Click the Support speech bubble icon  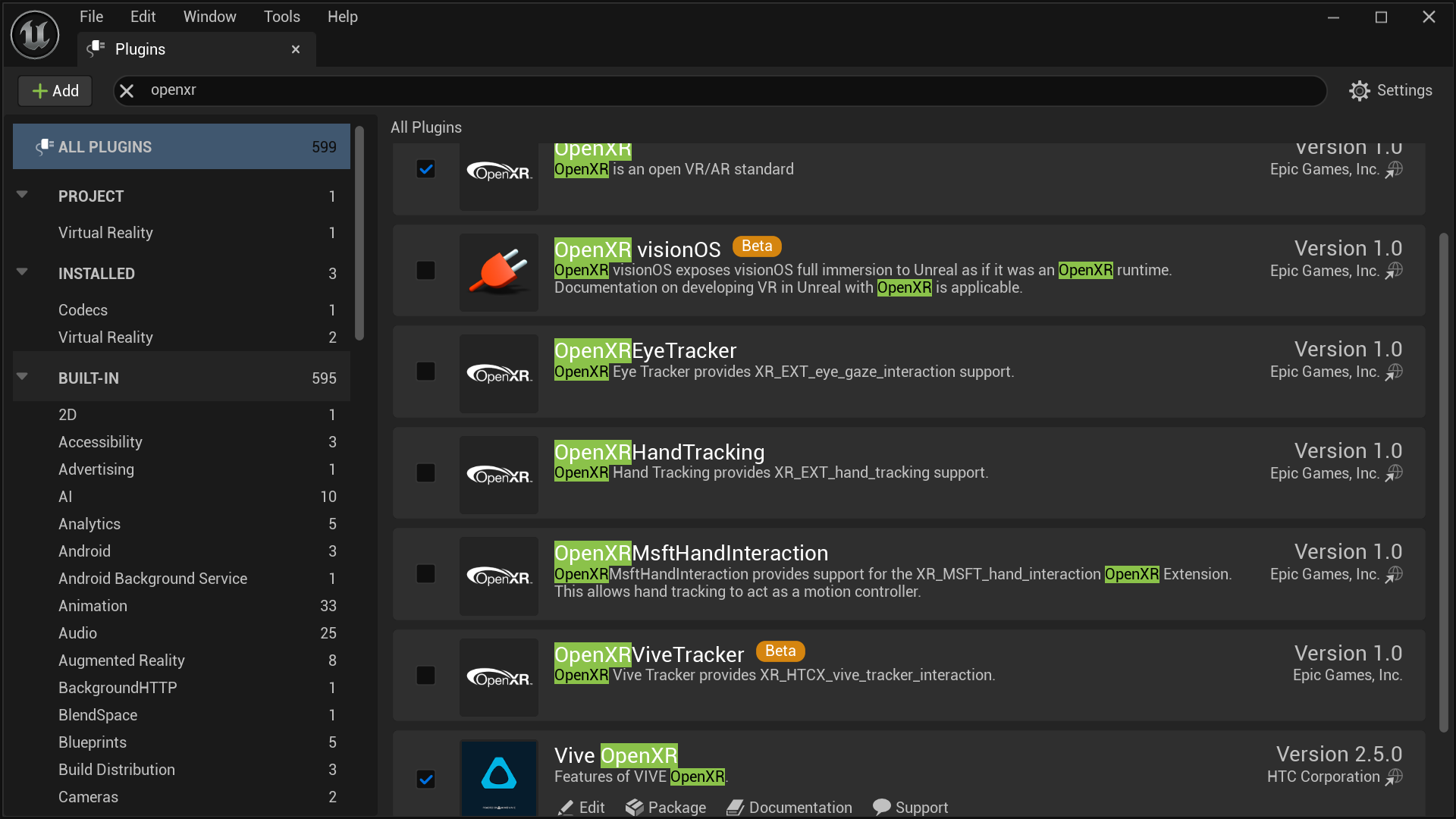(x=881, y=807)
